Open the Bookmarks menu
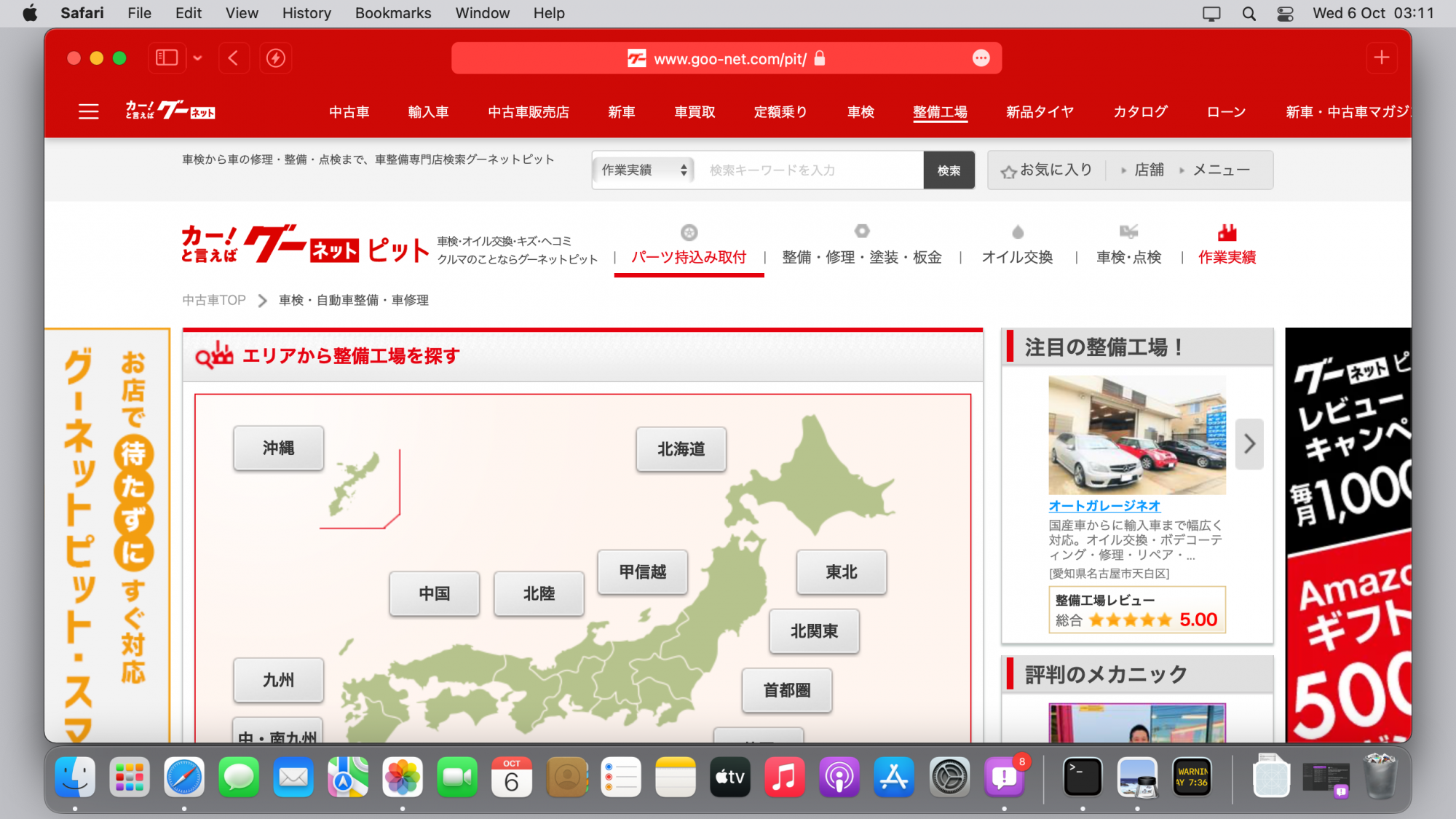Viewport: 1456px width, 819px height. (392, 13)
